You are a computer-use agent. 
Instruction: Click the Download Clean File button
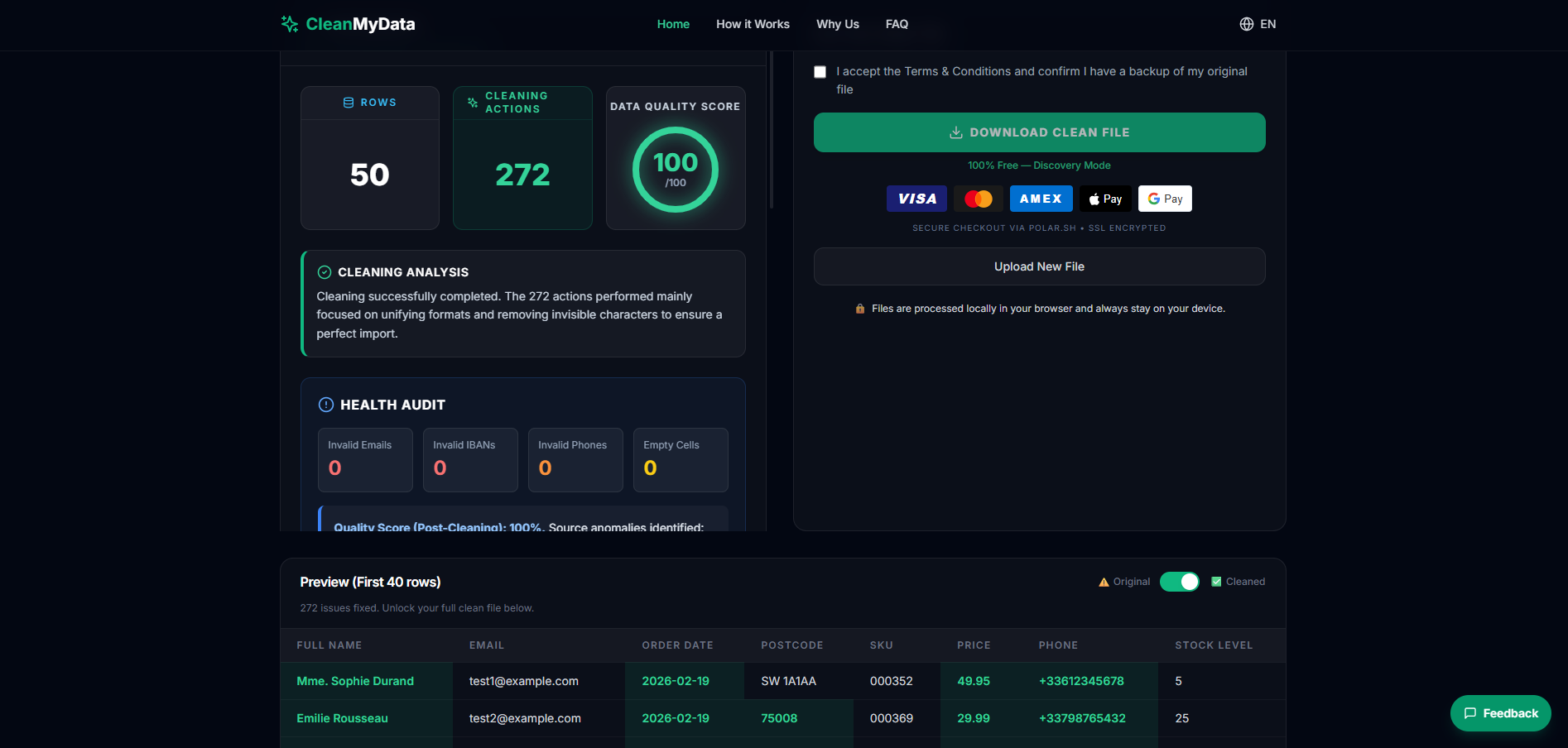1039,132
